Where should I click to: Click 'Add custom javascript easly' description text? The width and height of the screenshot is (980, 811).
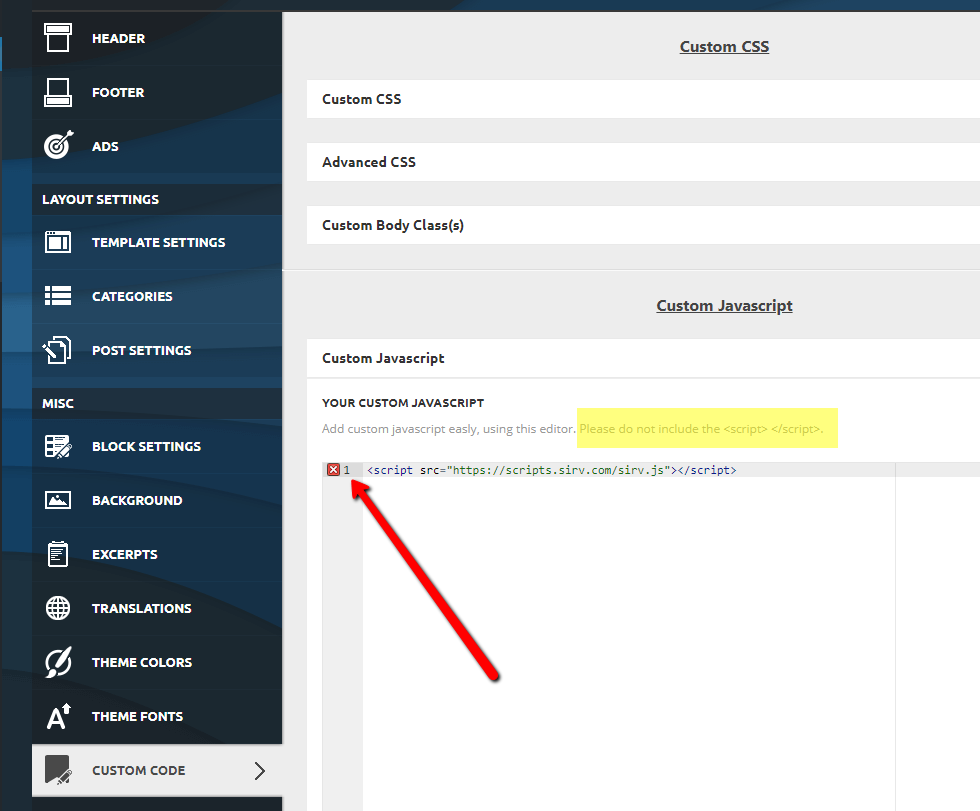449,429
